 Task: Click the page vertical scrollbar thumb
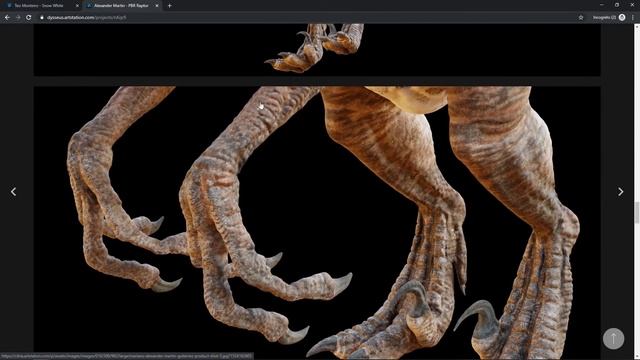click(637, 213)
